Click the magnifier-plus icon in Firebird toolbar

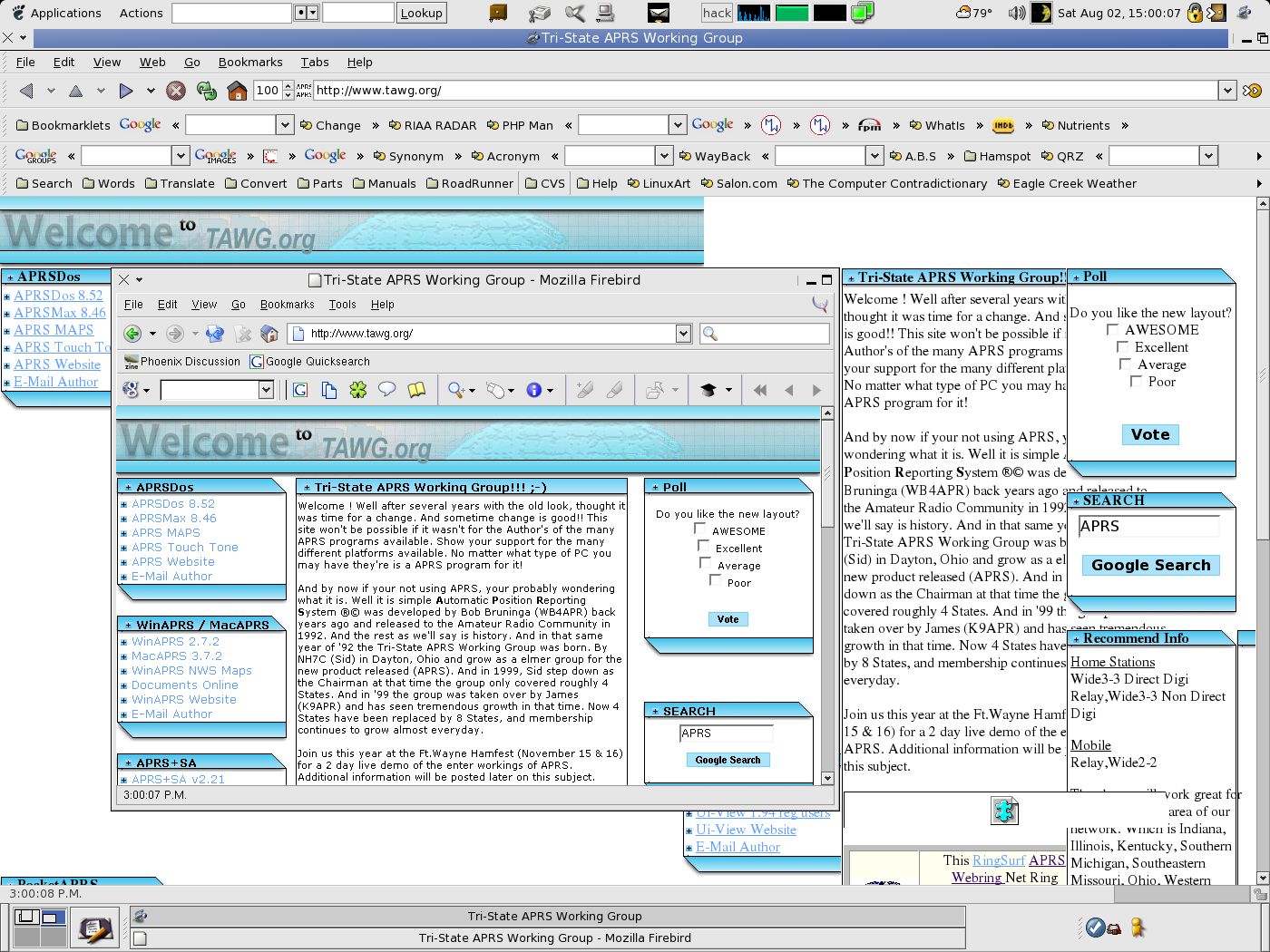[456, 390]
